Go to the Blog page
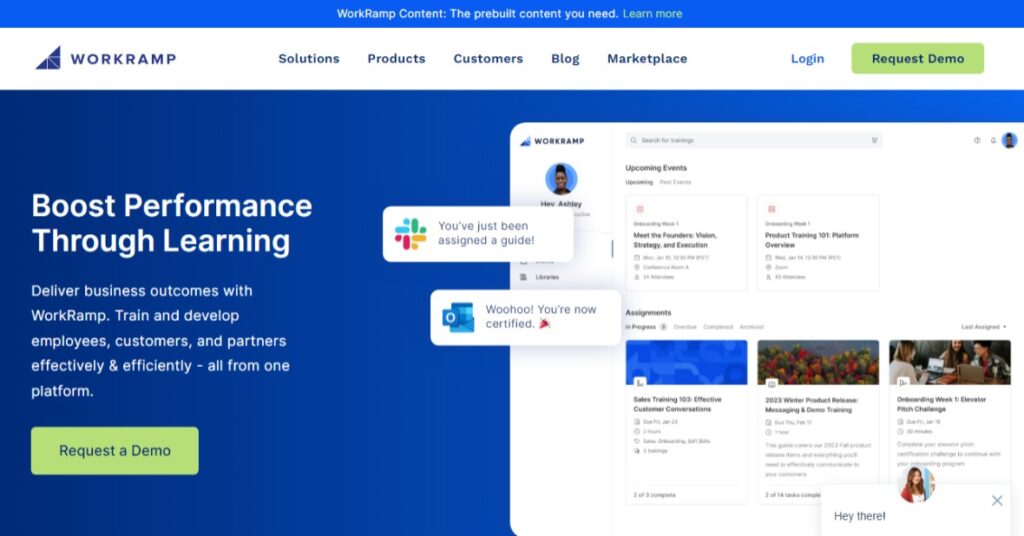The width and height of the screenshot is (1024, 536). pyautogui.click(x=566, y=59)
